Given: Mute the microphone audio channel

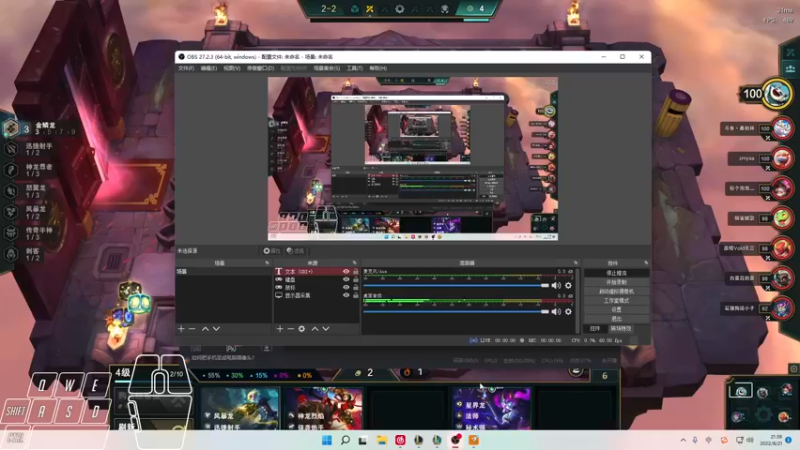Looking at the screenshot, I should coord(556,285).
